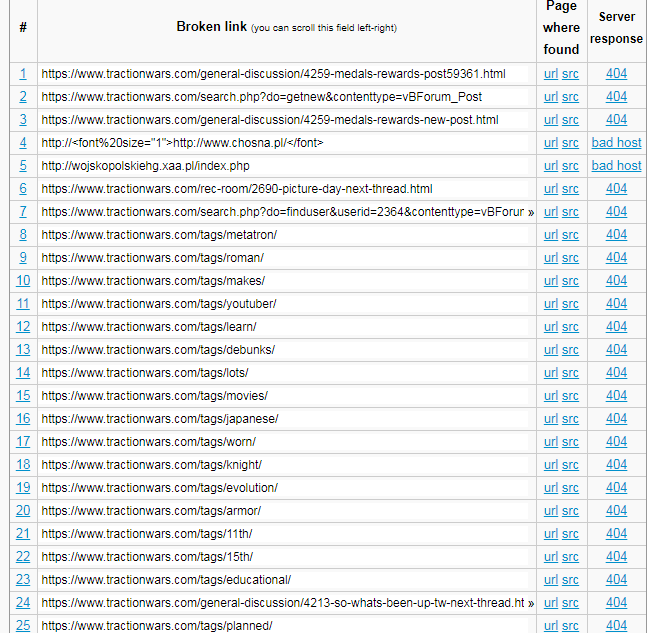Open the 404 response for tags/youtuber row
Screen dimensions: 647x633
pyautogui.click(x=616, y=304)
